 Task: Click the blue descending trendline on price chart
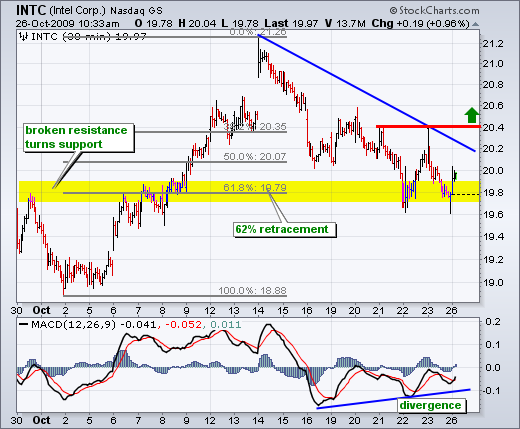click(x=367, y=93)
